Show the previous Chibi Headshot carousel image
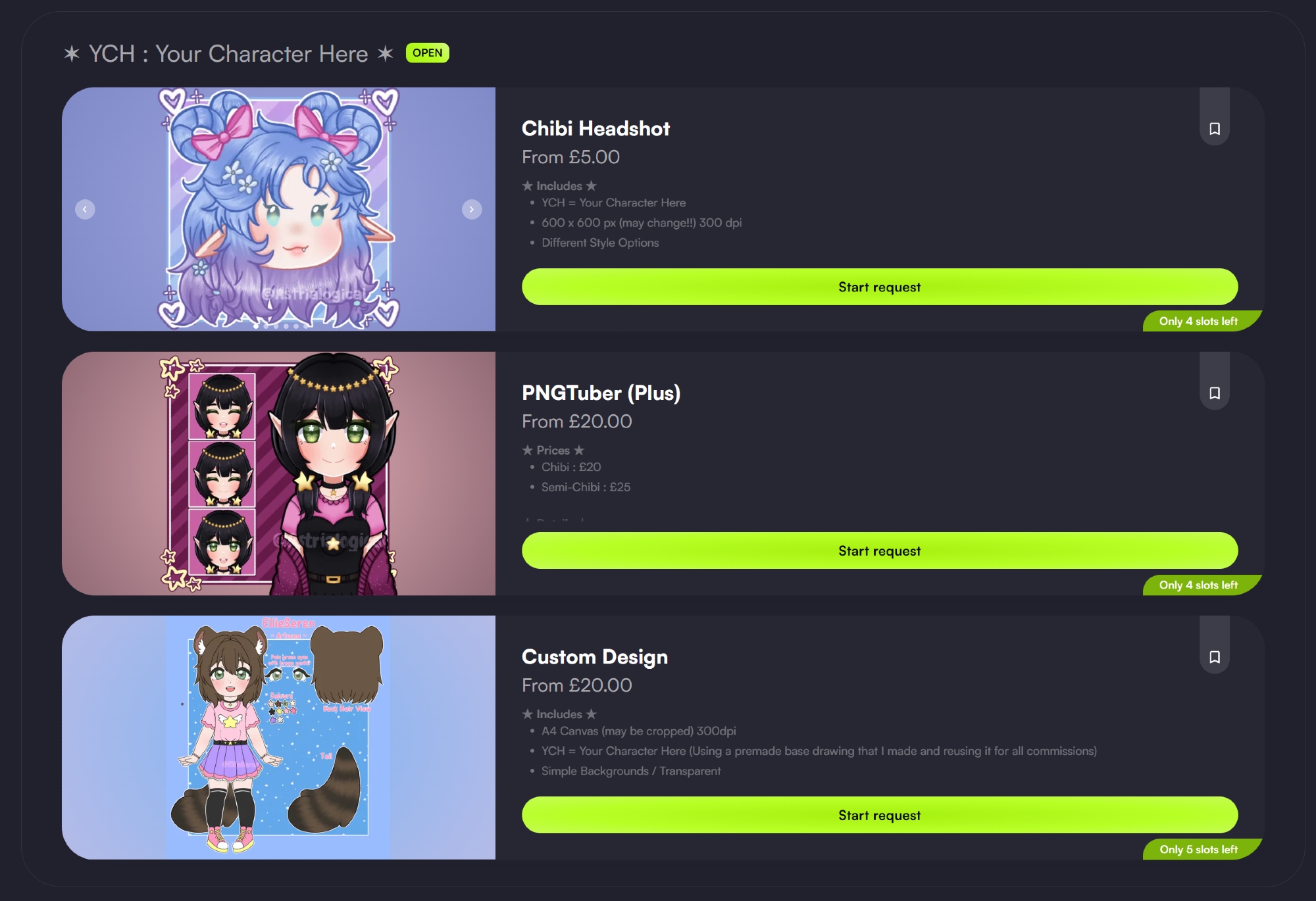The width and height of the screenshot is (1316, 901). click(85, 209)
